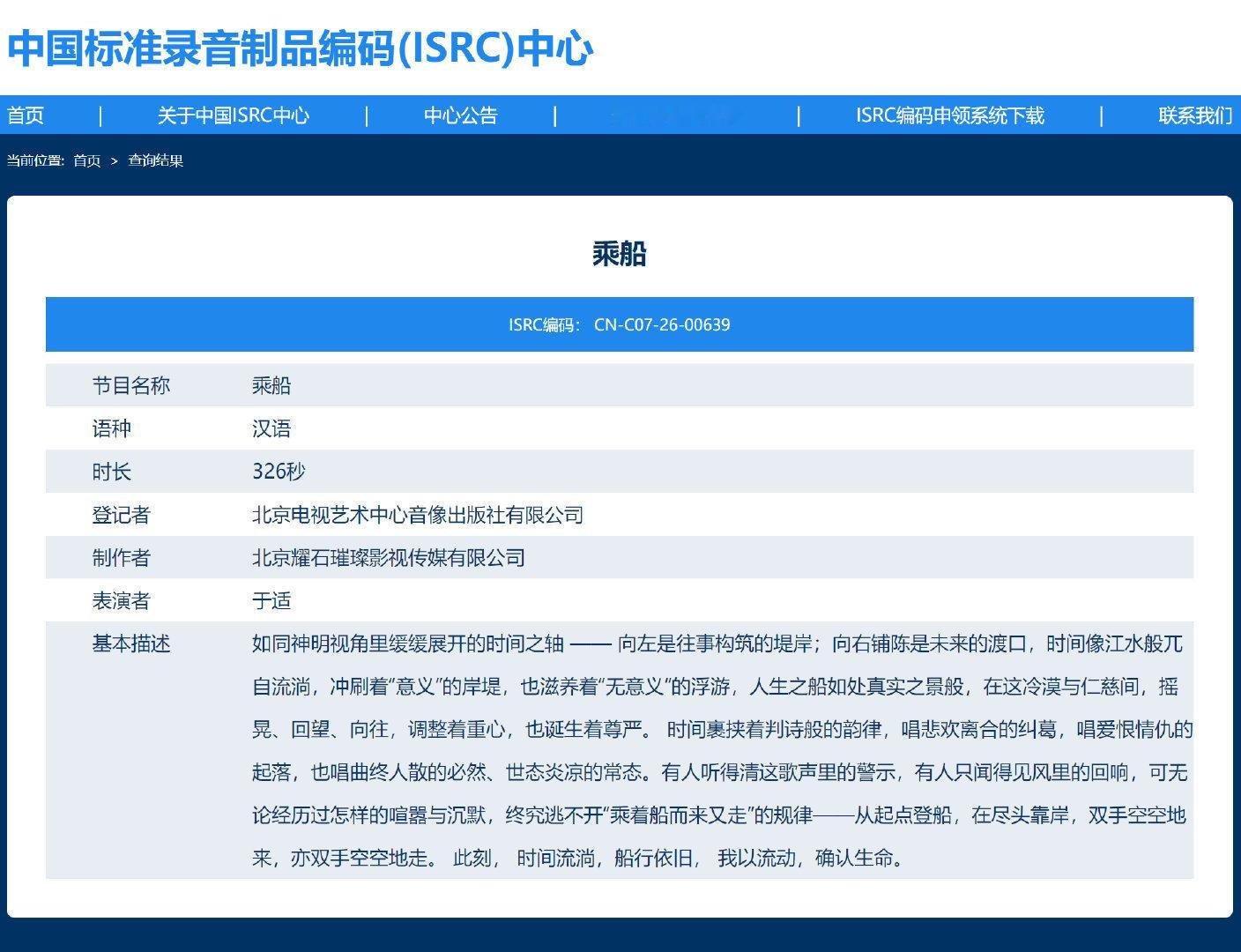Open ISRC编码申领系统下载 in the navigation bar
1241x952 pixels.
tap(950, 115)
